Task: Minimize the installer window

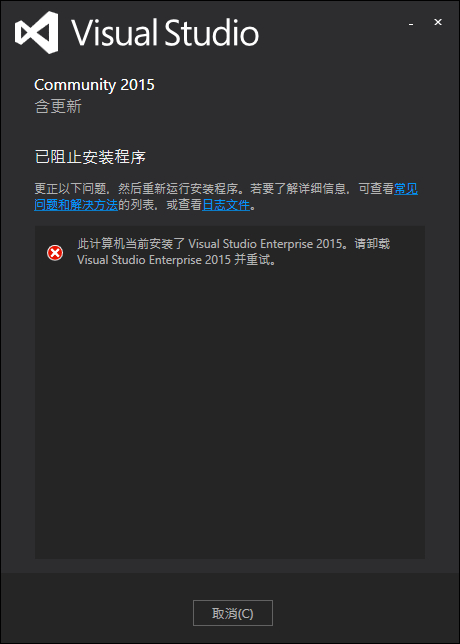Action: 411,23
